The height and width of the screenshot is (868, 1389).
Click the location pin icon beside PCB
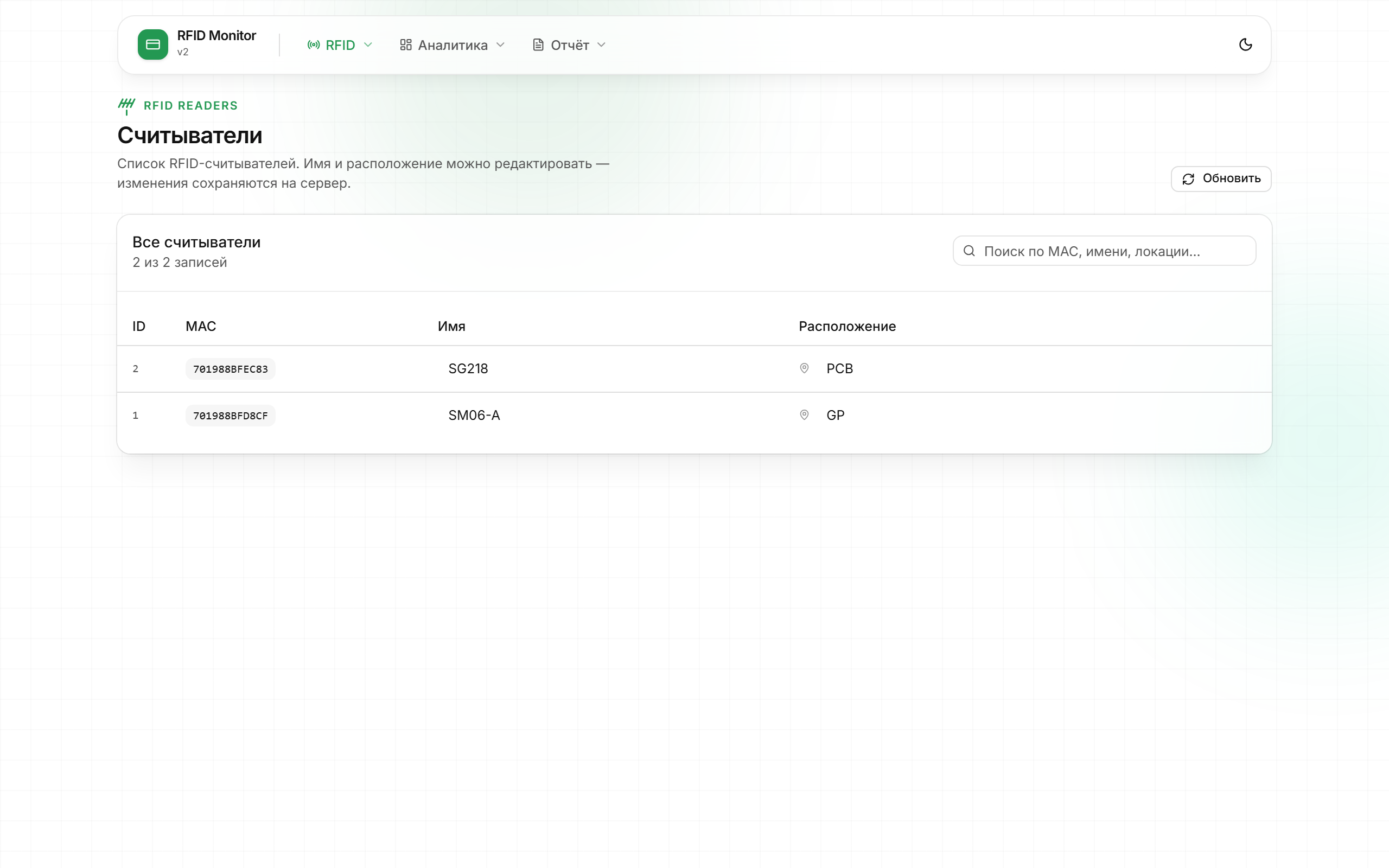[804, 368]
